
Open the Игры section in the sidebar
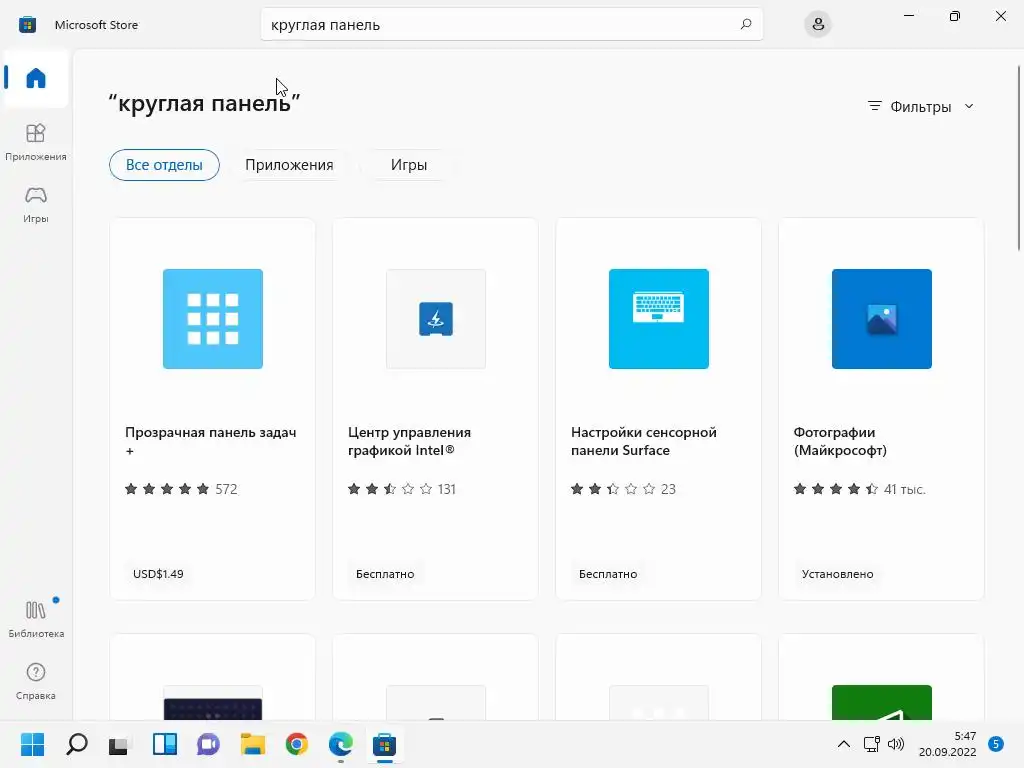pos(36,204)
